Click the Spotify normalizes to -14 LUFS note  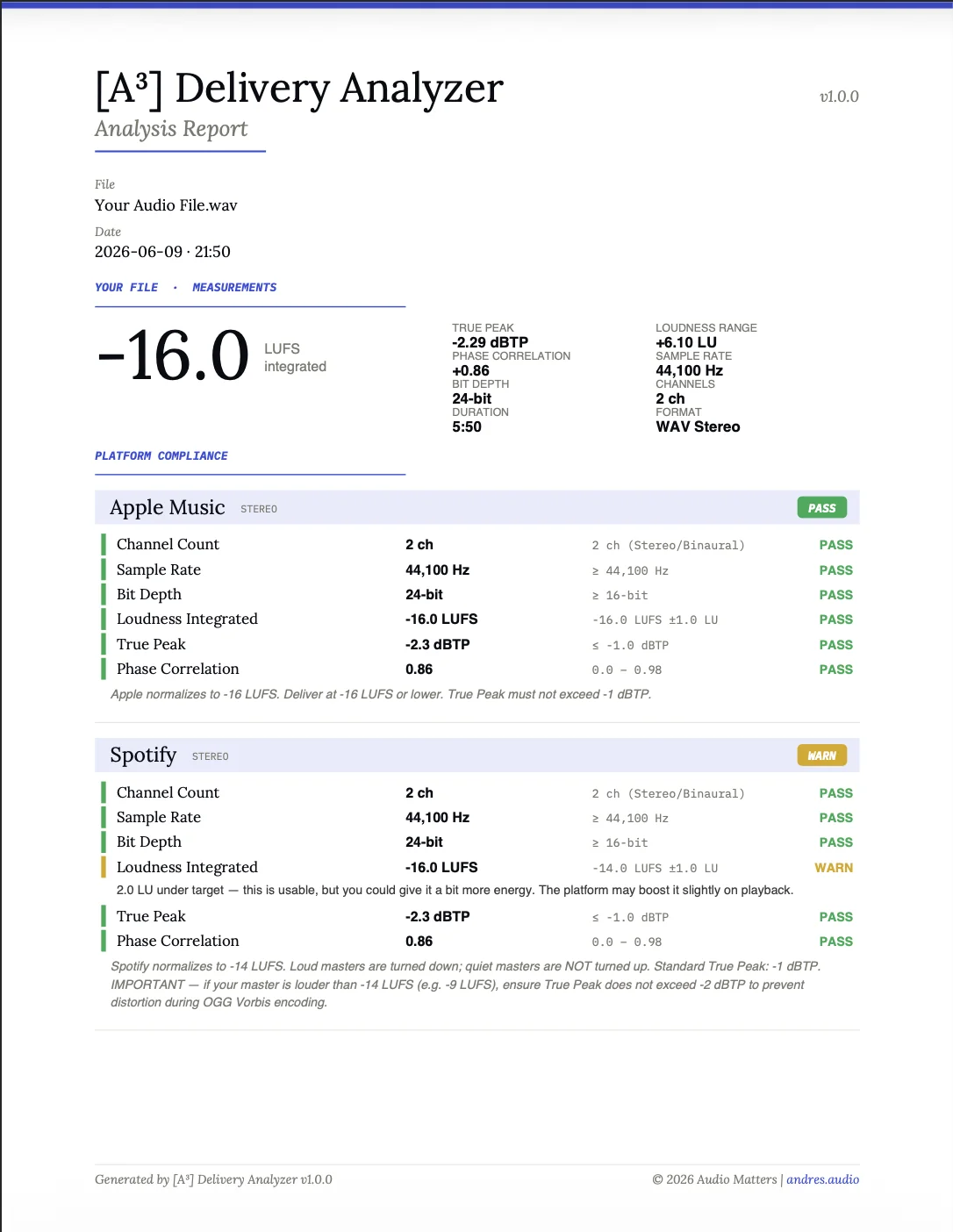click(x=465, y=984)
